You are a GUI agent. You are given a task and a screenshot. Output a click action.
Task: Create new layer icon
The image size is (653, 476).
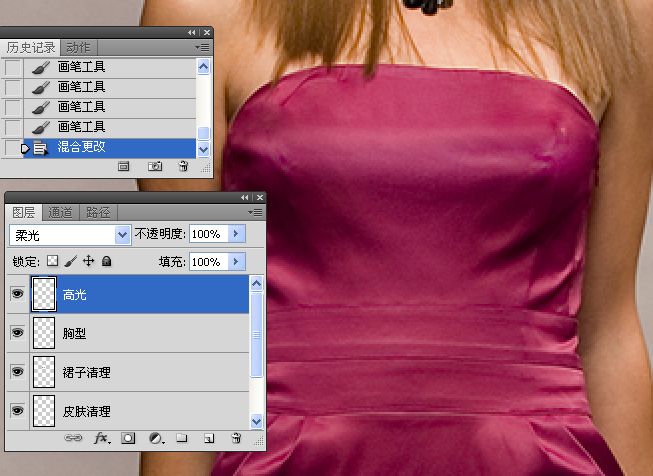point(209,438)
